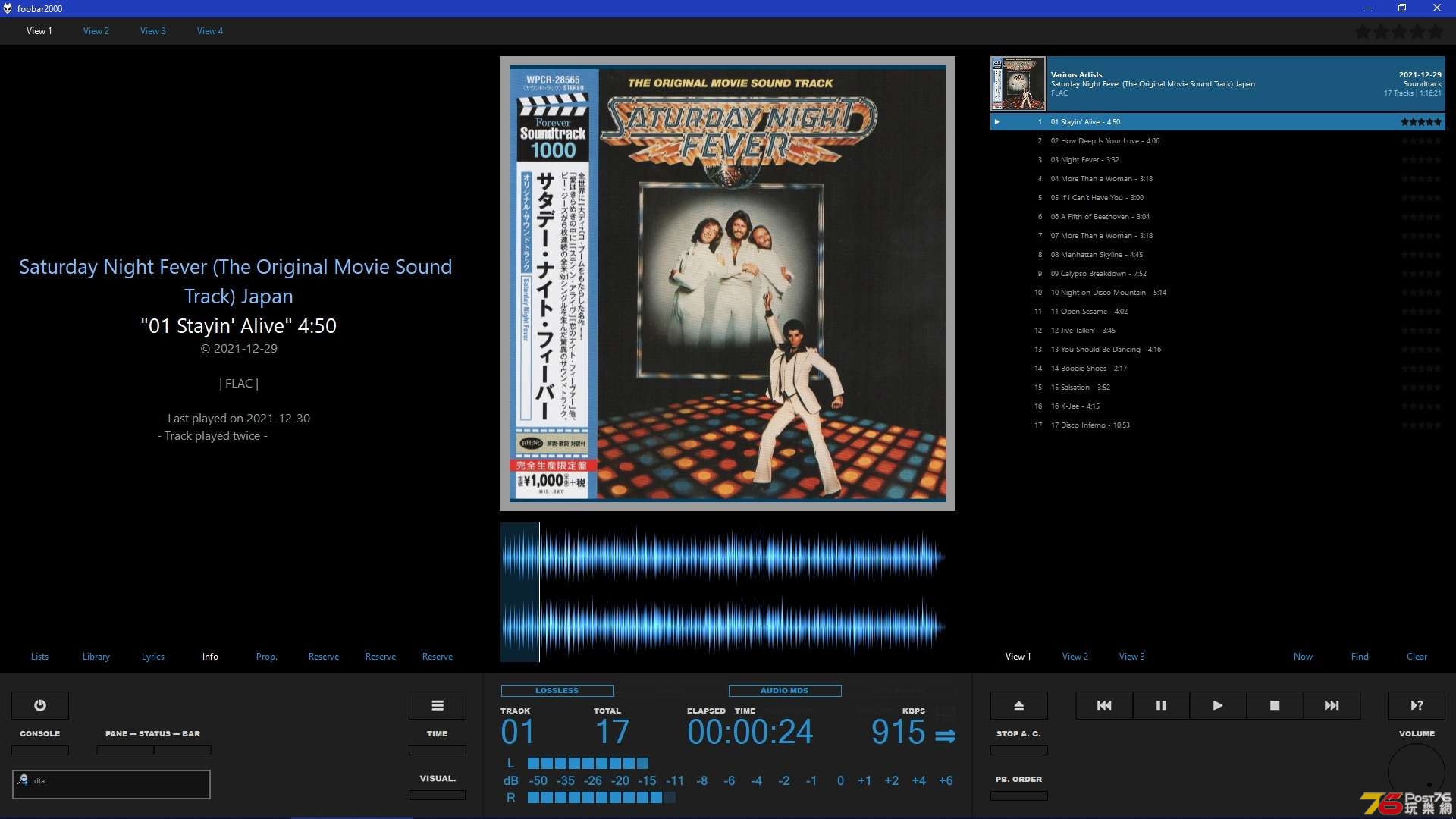Select track 13 You Should Be Dancing
Screen dimensions: 1456x819
[x=1218, y=350]
